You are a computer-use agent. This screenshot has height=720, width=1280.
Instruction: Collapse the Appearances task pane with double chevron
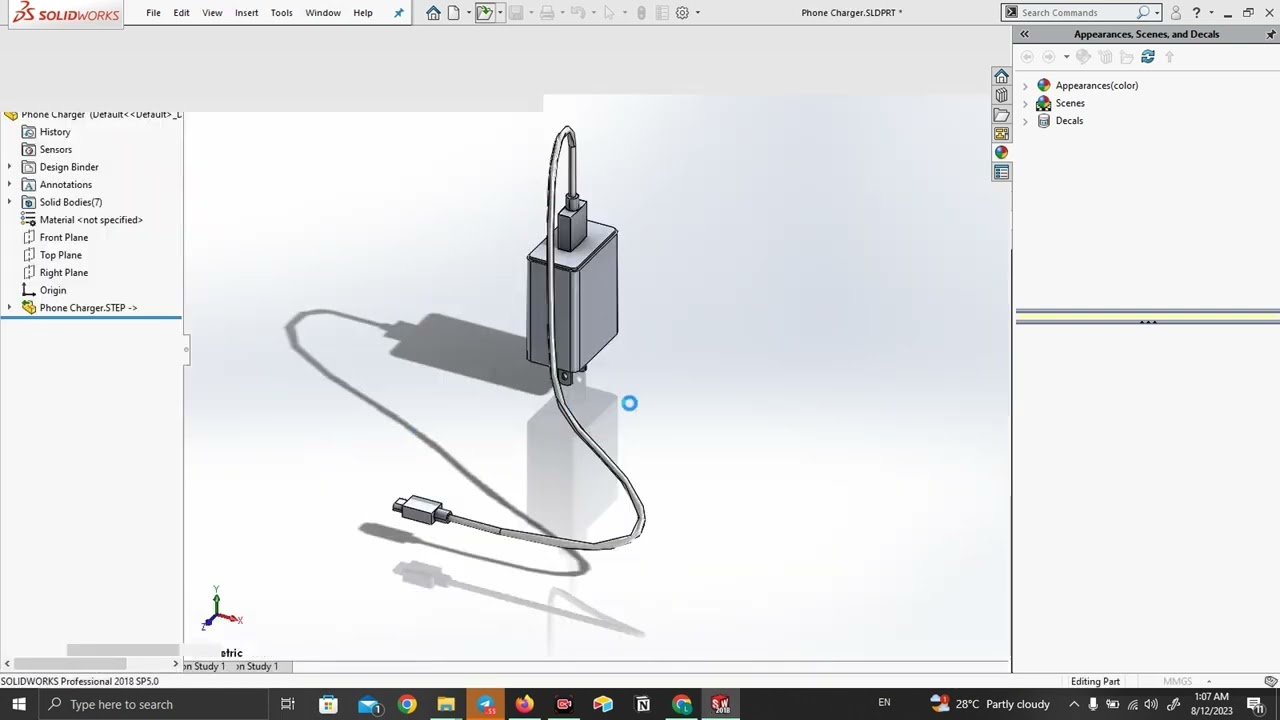[1024, 34]
